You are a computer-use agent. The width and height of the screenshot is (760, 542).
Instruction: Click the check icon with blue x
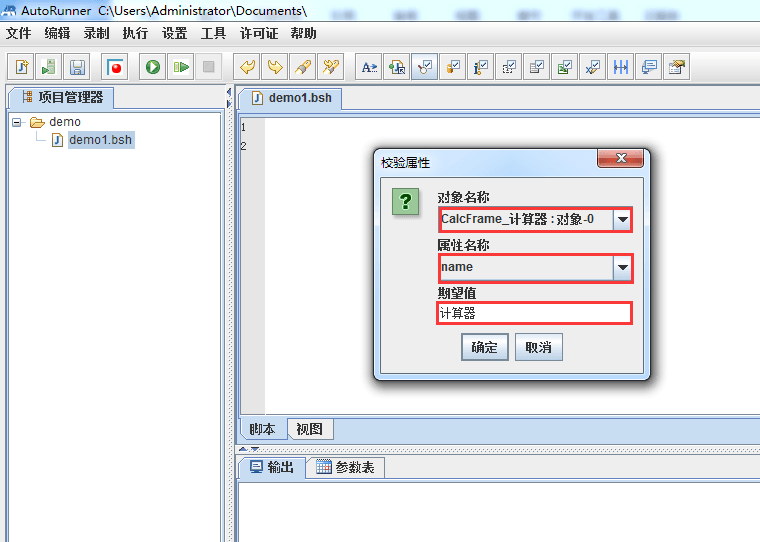point(593,67)
